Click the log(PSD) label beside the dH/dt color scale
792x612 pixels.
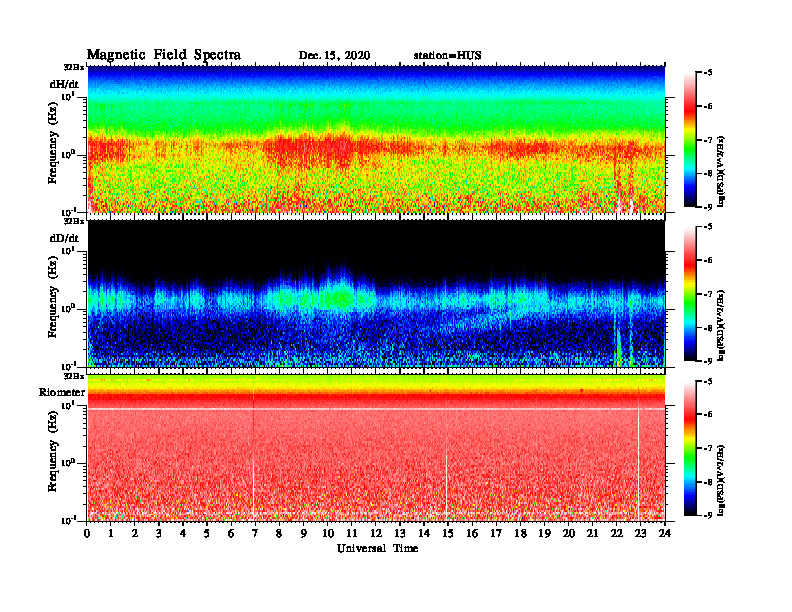(x=722, y=171)
